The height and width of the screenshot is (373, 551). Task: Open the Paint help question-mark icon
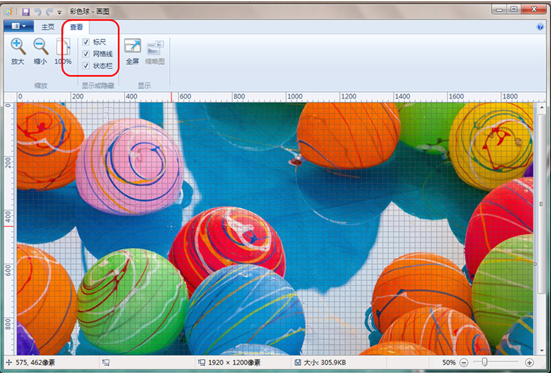pyautogui.click(x=540, y=27)
